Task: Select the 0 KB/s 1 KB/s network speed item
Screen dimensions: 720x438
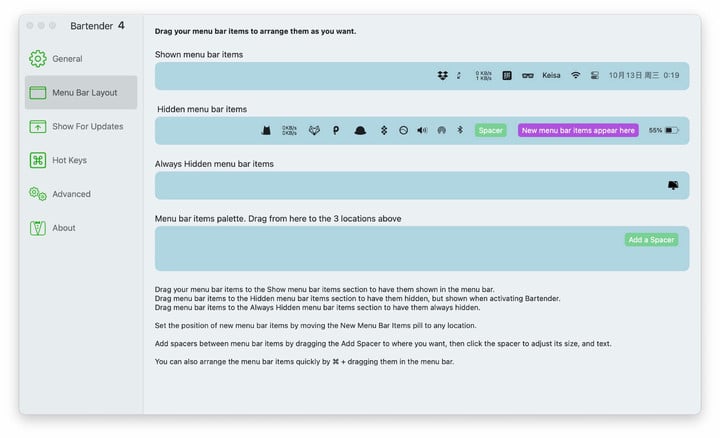Action: point(483,75)
